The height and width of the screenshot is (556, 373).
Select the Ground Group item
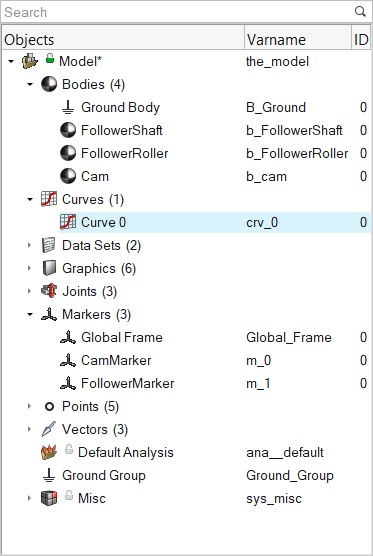click(x=104, y=476)
